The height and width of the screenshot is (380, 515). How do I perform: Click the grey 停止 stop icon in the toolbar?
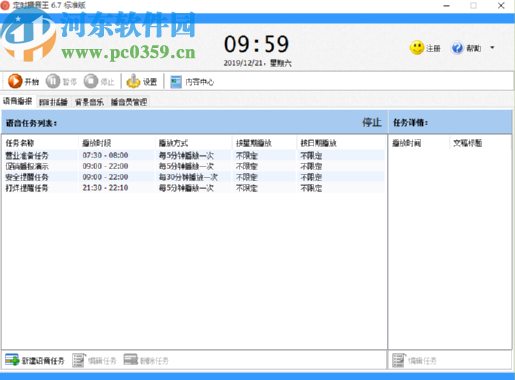(x=91, y=81)
